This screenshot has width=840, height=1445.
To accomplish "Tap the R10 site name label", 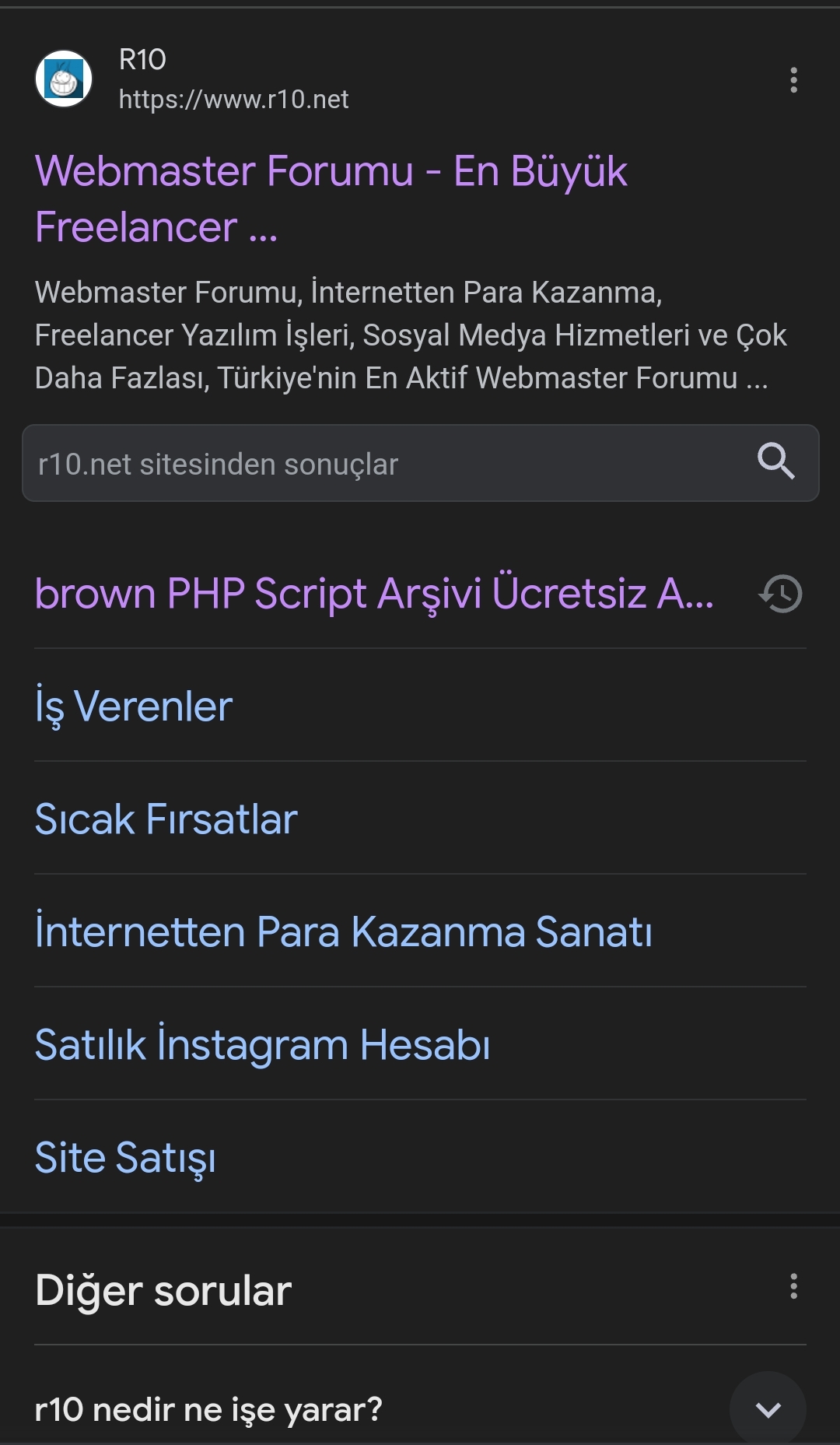I will pos(142,60).
